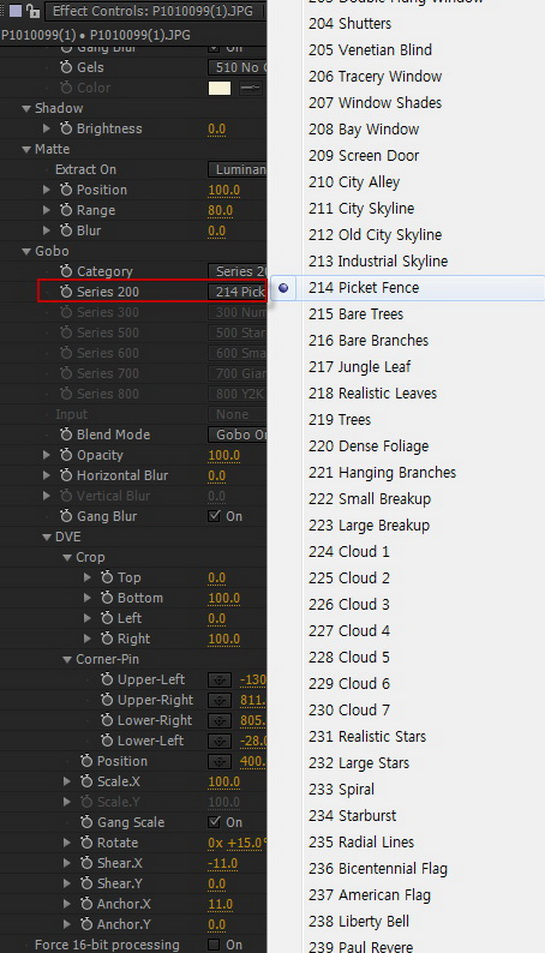Open the Color swatch for gel color
The height and width of the screenshot is (953, 545).
(219, 88)
